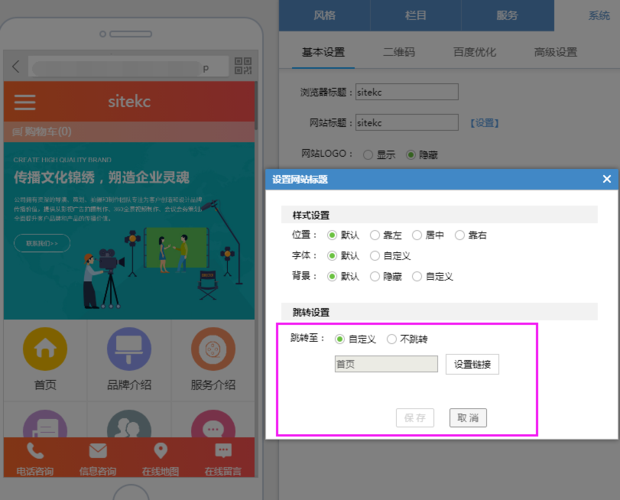620x500 pixels.
Task: Click the phone preview address bar
Action: [129, 66]
